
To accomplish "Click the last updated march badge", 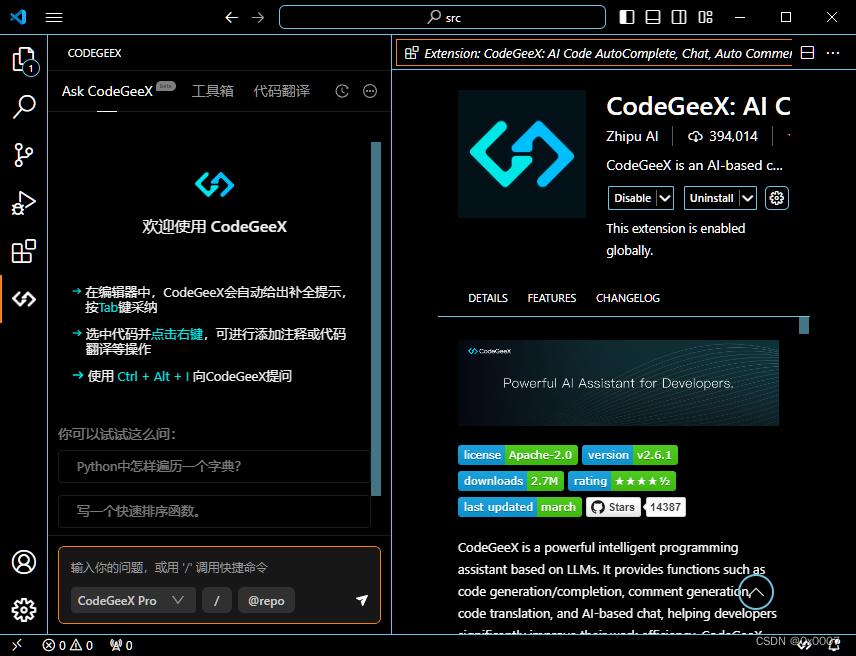I will click(x=520, y=507).
